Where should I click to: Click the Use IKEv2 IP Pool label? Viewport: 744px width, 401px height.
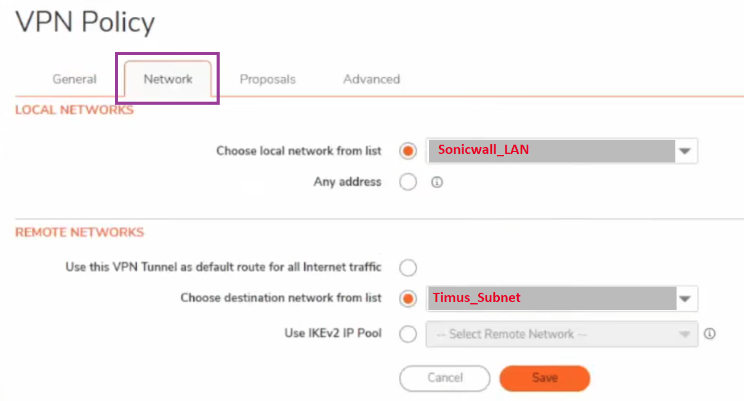[x=333, y=333]
